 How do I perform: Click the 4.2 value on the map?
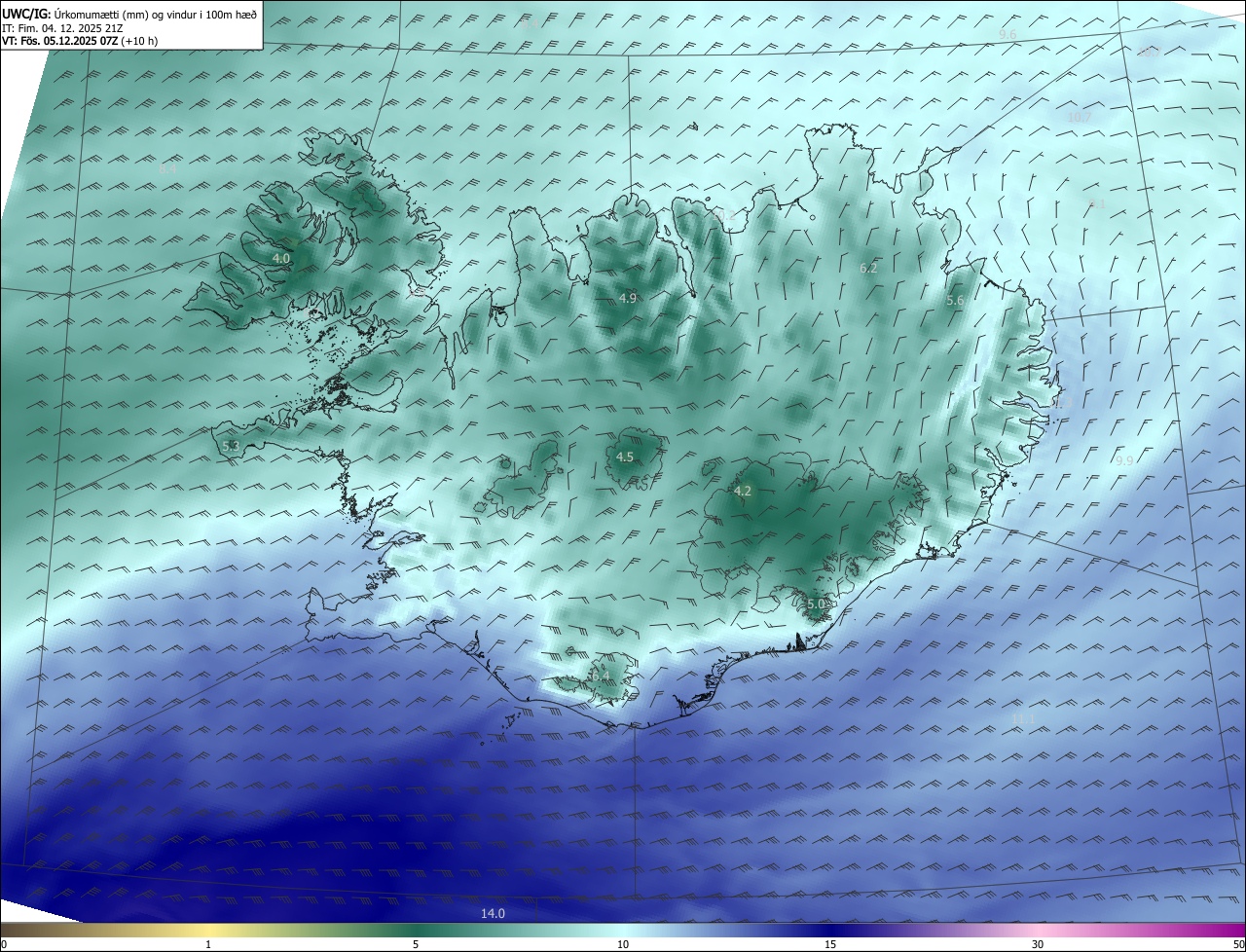click(x=742, y=491)
